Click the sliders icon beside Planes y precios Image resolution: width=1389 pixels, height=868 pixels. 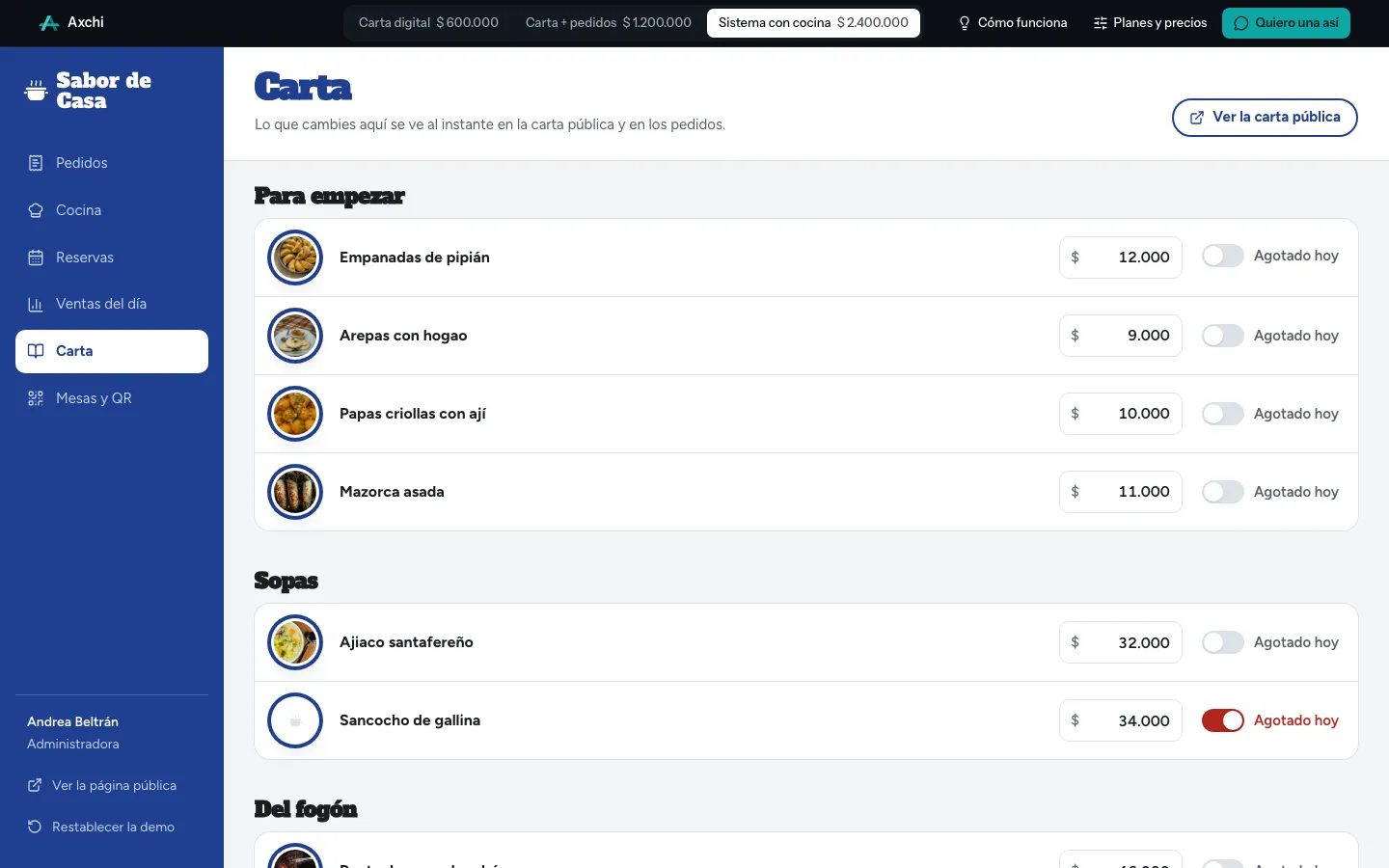coord(1100,23)
